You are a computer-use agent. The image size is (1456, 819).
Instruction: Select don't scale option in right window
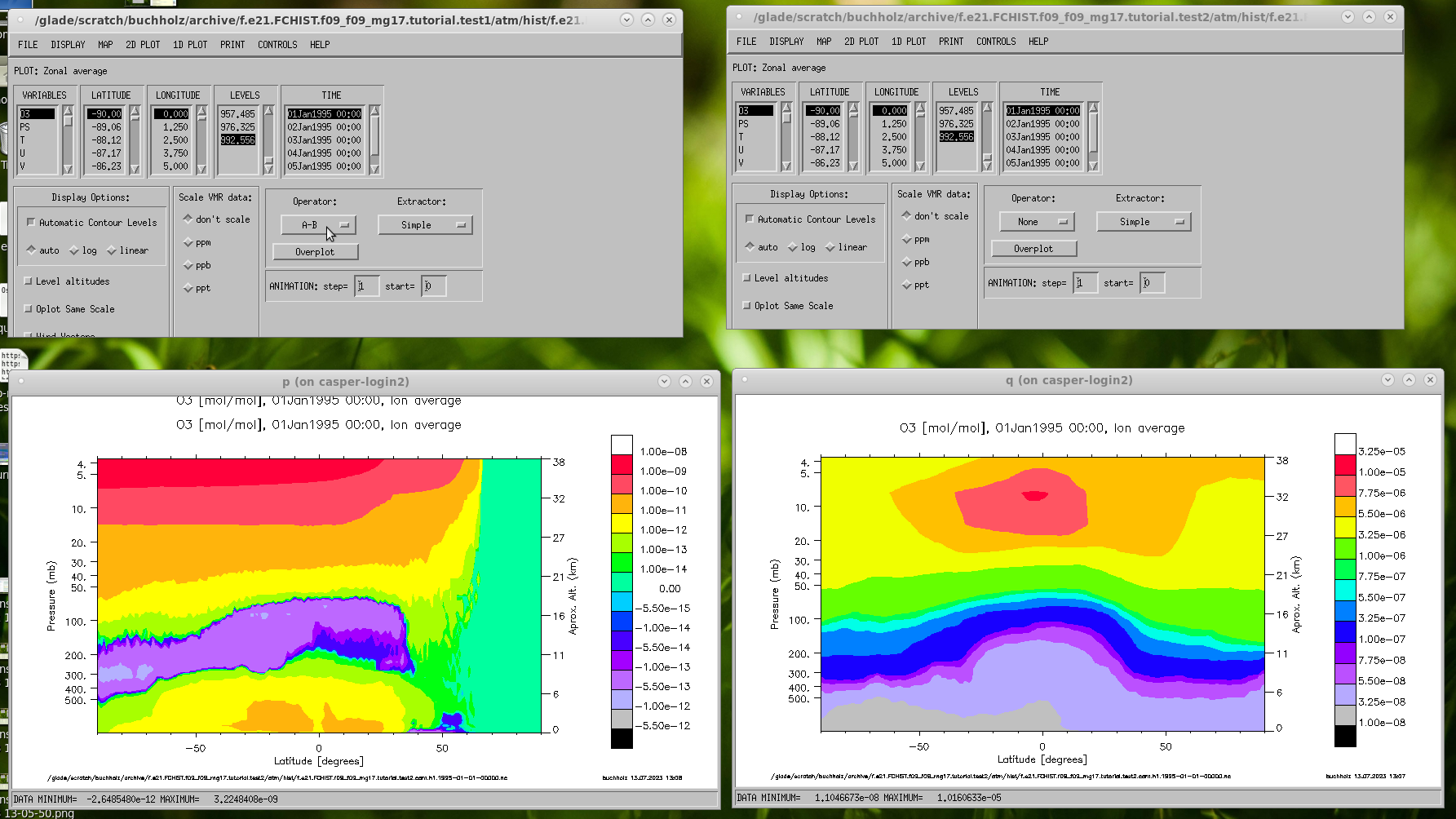coord(907,216)
